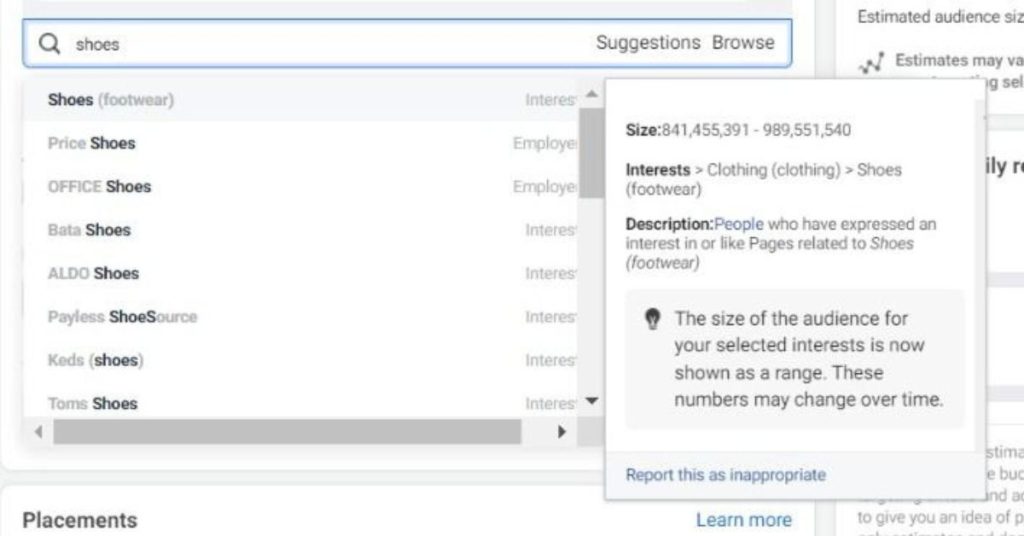Viewport: 1024px width, 536px height.
Task: Click the horizontal scroll right arrow
Action: point(561,432)
